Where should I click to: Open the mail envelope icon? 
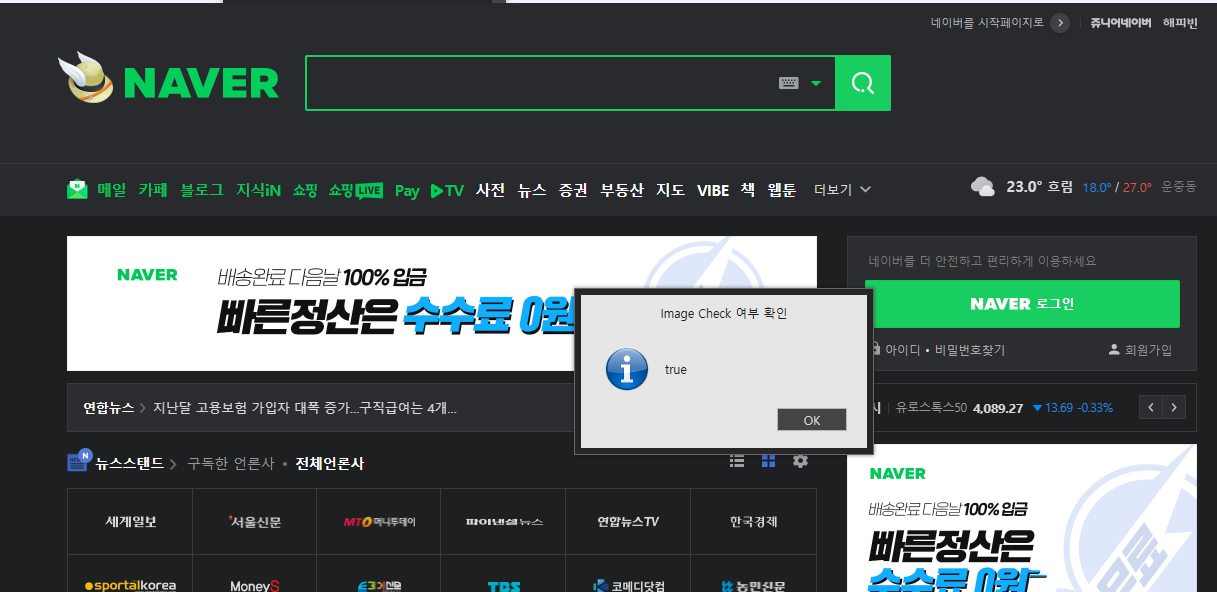point(78,189)
